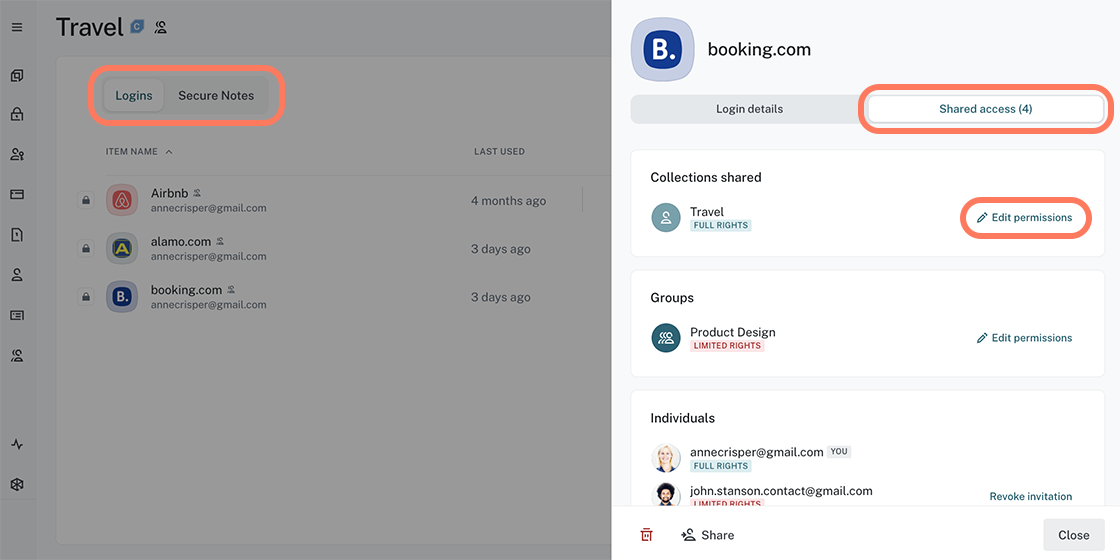The image size is (1120, 560).
Task: Switch to the Secure Notes tab
Action: (x=216, y=96)
